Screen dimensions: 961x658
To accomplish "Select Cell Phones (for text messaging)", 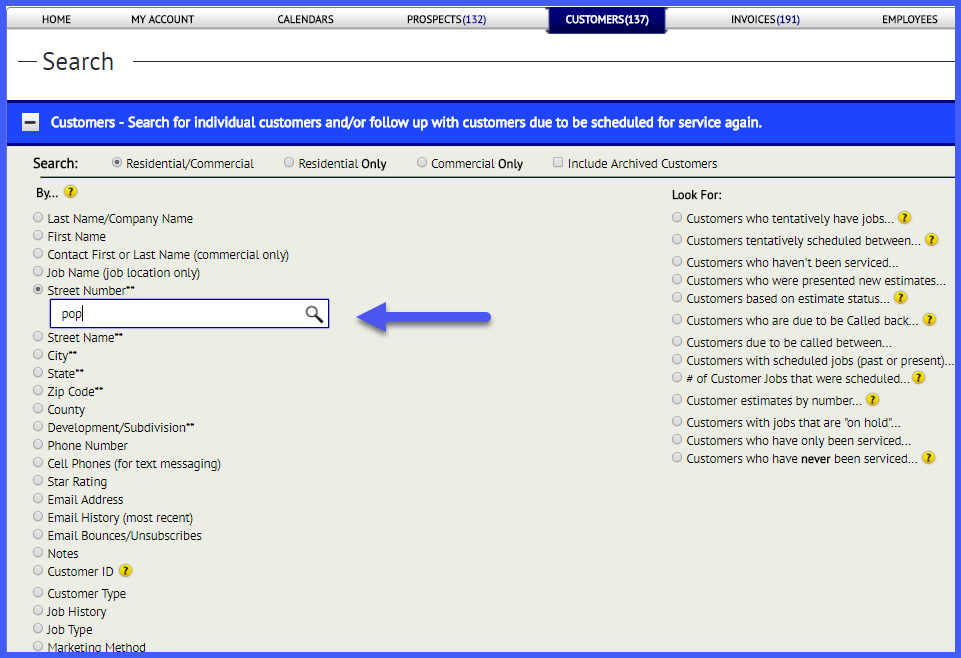I will 38,463.
